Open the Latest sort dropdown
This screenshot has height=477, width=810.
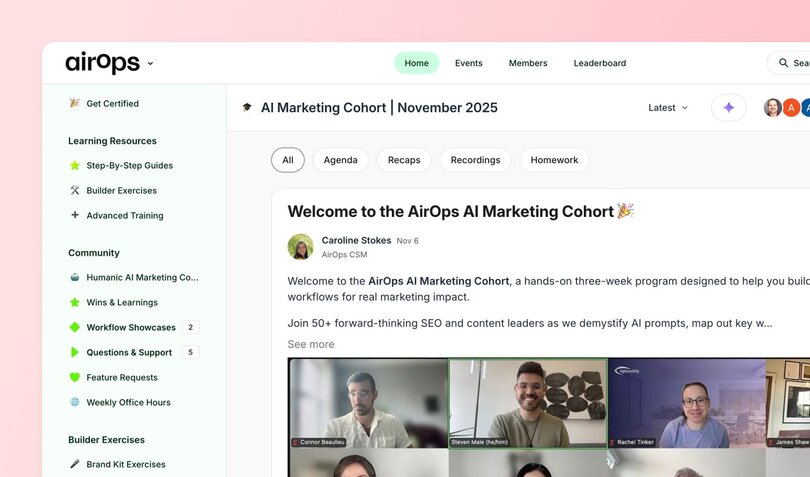click(x=668, y=107)
